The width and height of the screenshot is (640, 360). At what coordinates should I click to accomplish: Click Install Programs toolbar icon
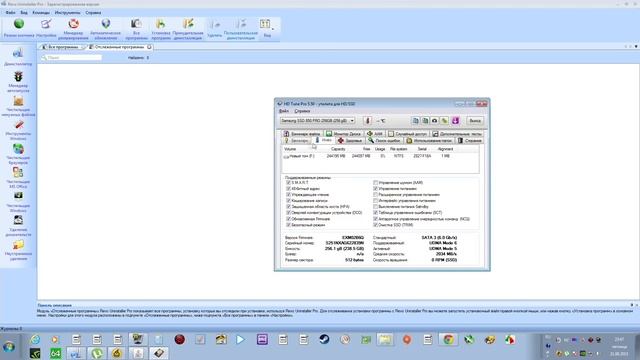click(161, 24)
